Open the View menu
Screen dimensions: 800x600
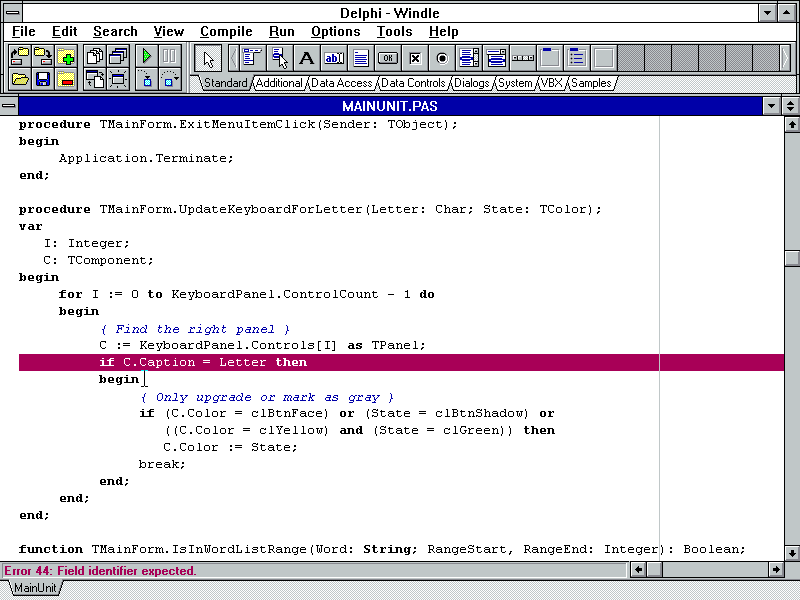coord(168,32)
